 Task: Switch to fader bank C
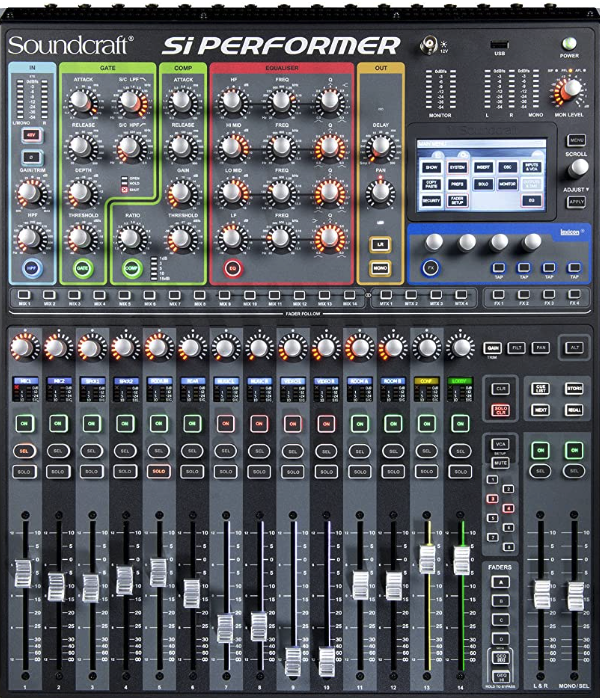coord(501,620)
